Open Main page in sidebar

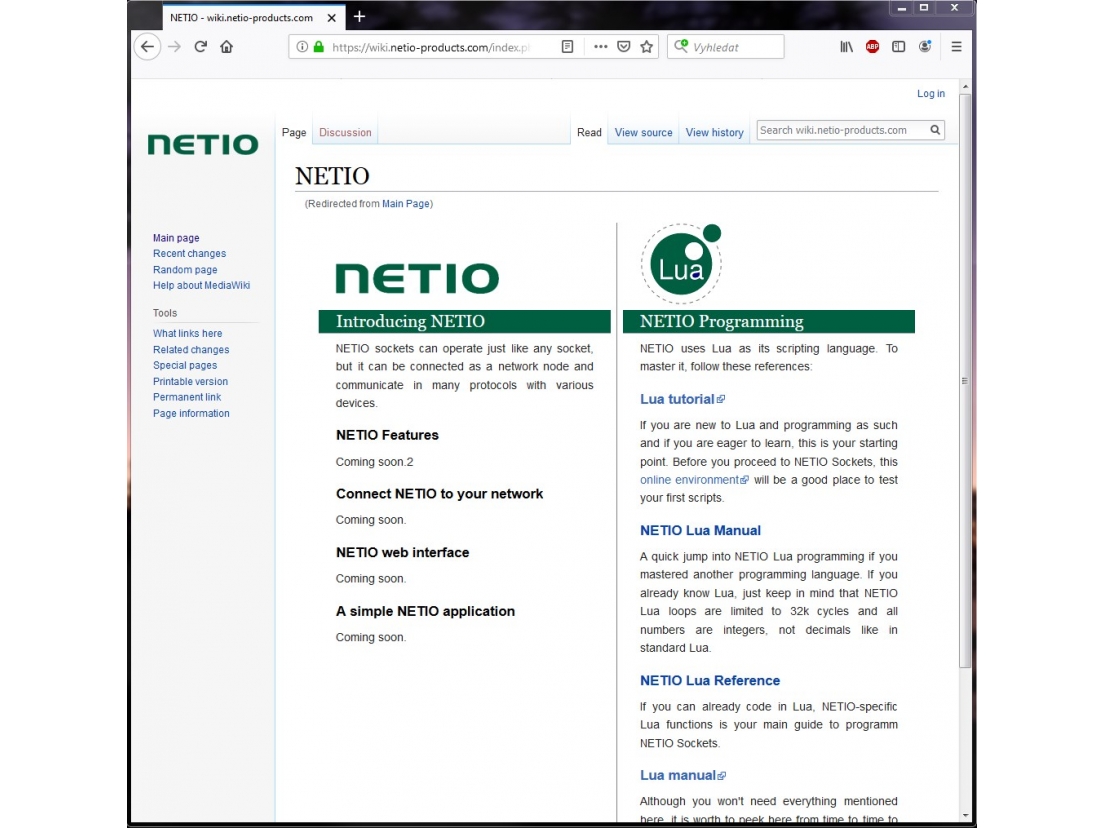click(x=176, y=238)
